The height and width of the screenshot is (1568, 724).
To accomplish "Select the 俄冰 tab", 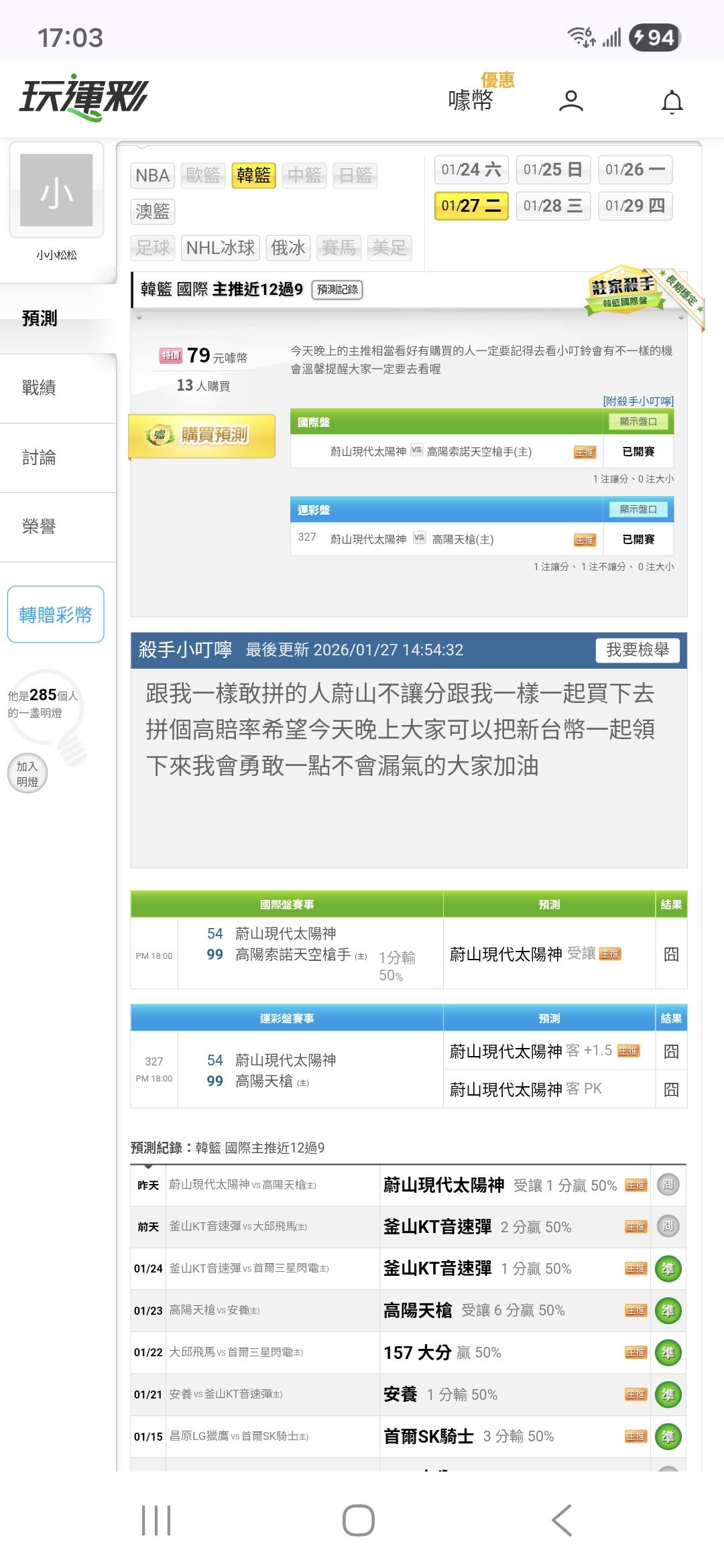I will [288, 248].
